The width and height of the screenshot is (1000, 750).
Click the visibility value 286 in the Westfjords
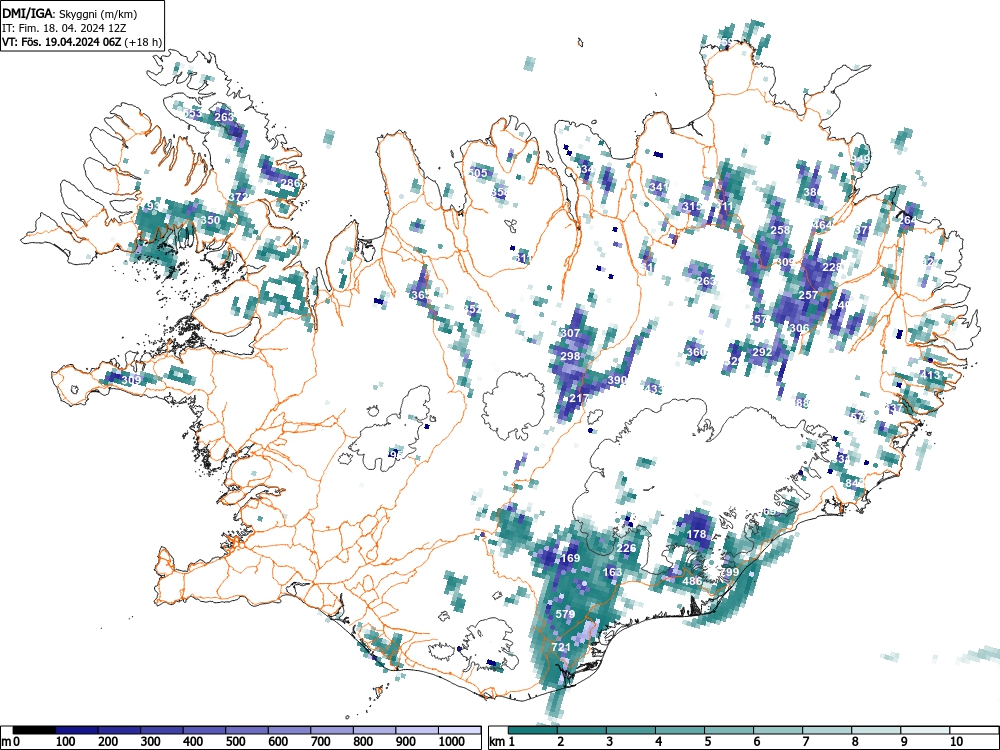pyautogui.click(x=290, y=183)
